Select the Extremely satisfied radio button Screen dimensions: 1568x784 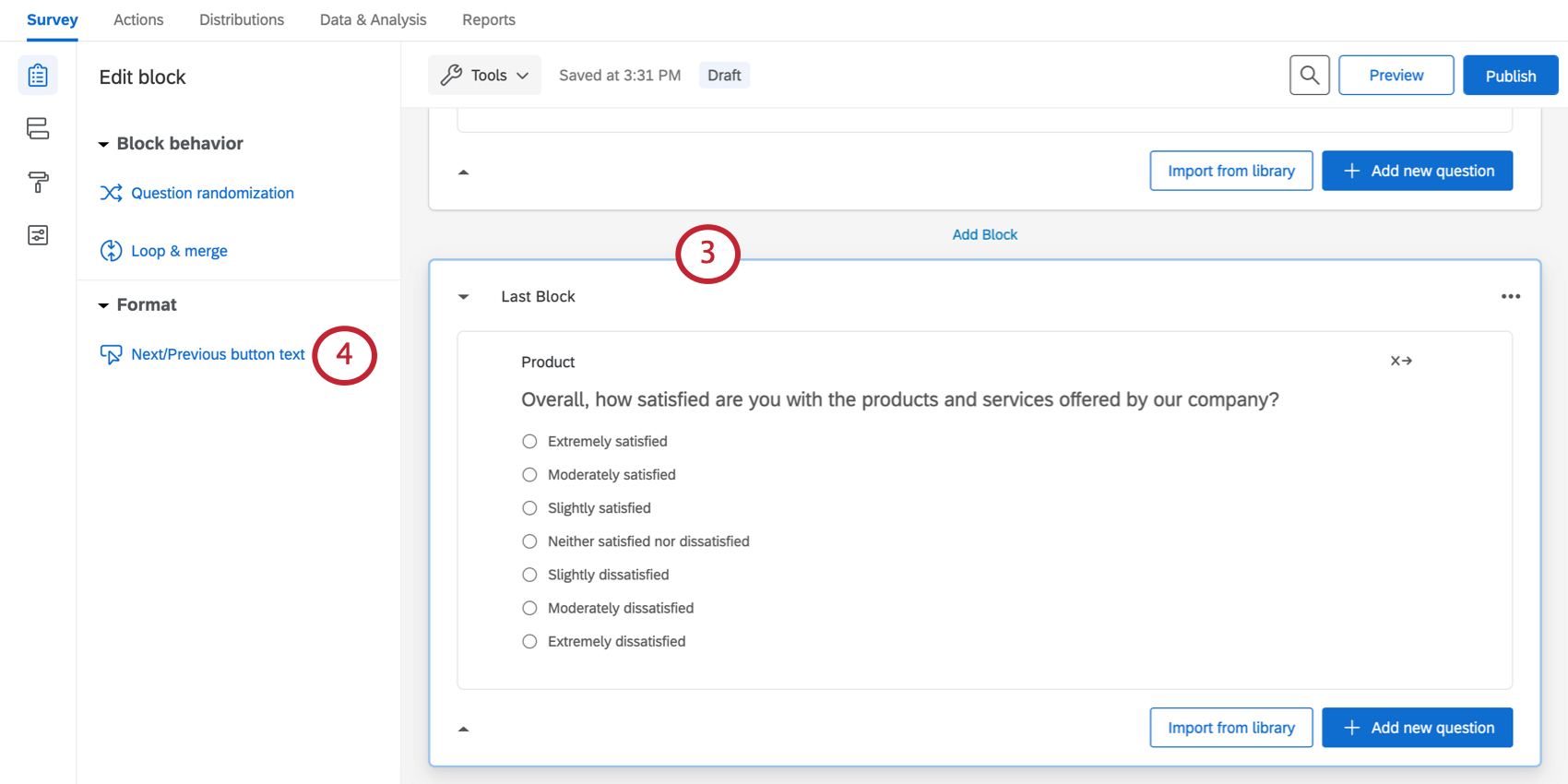click(529, 442)
